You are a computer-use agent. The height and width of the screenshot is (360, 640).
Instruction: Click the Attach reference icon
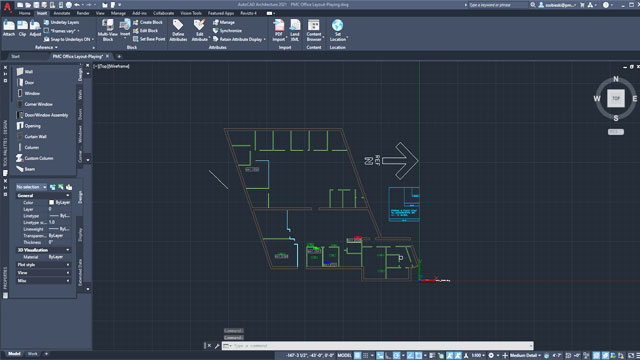point(9,29)
